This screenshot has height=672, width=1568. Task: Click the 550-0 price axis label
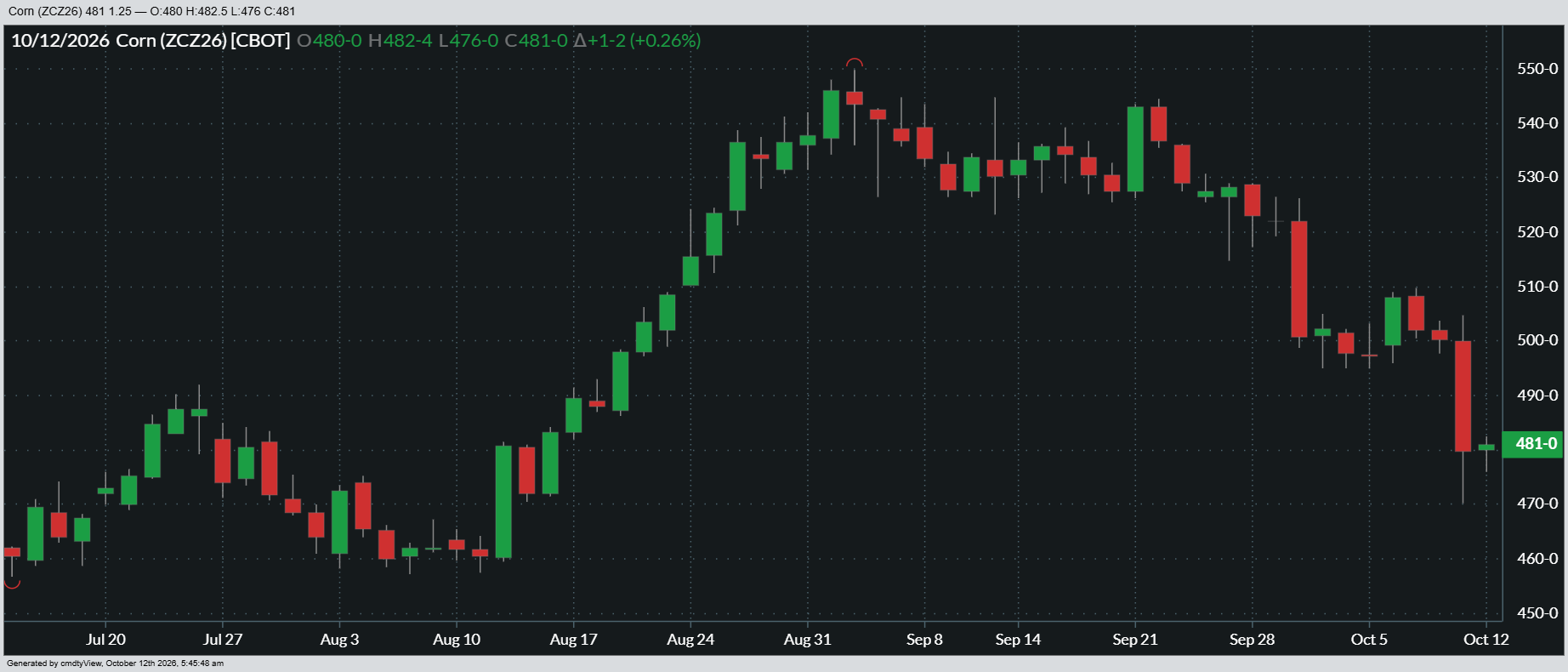click(x=1537, y=69)
